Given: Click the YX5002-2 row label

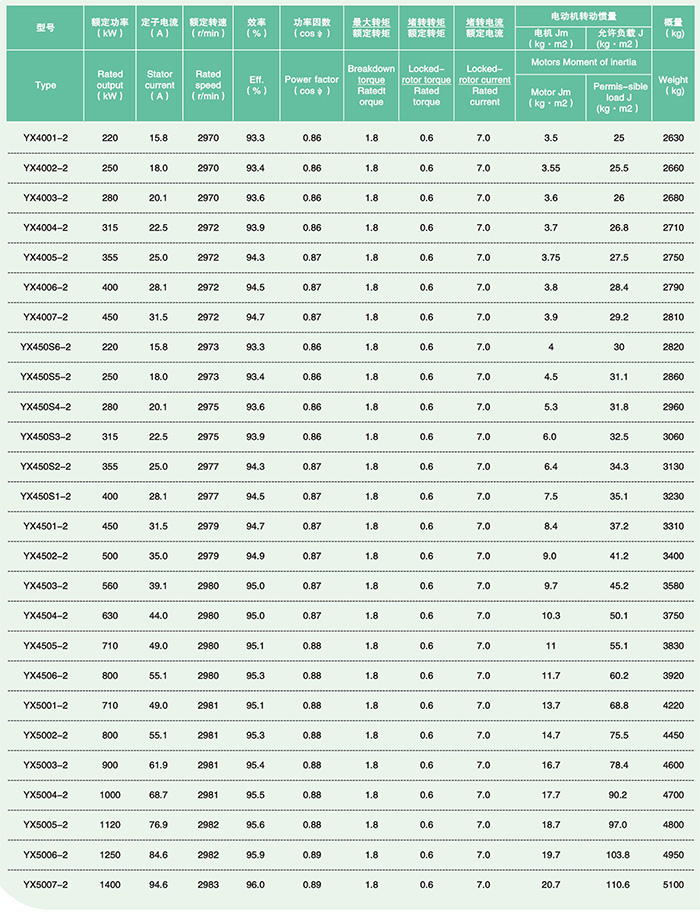Looking at the screenshot, I should [x=45, y=735].
